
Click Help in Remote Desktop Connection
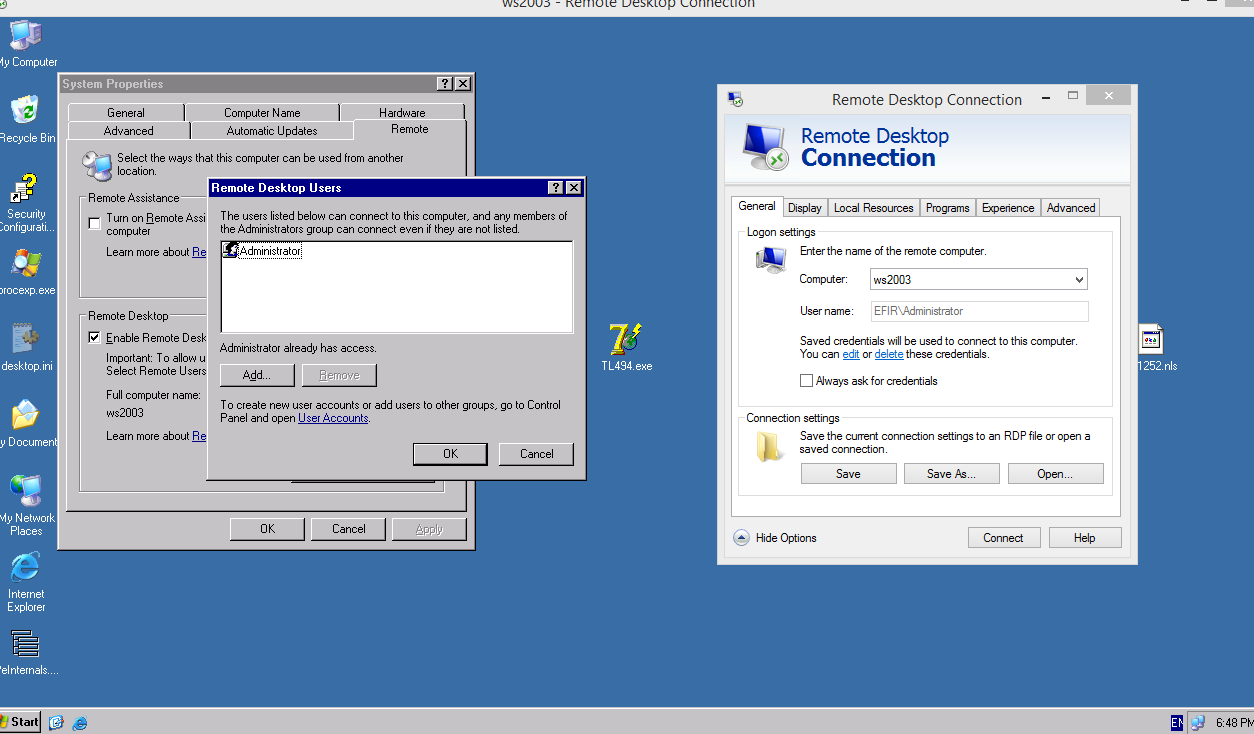1085,538
